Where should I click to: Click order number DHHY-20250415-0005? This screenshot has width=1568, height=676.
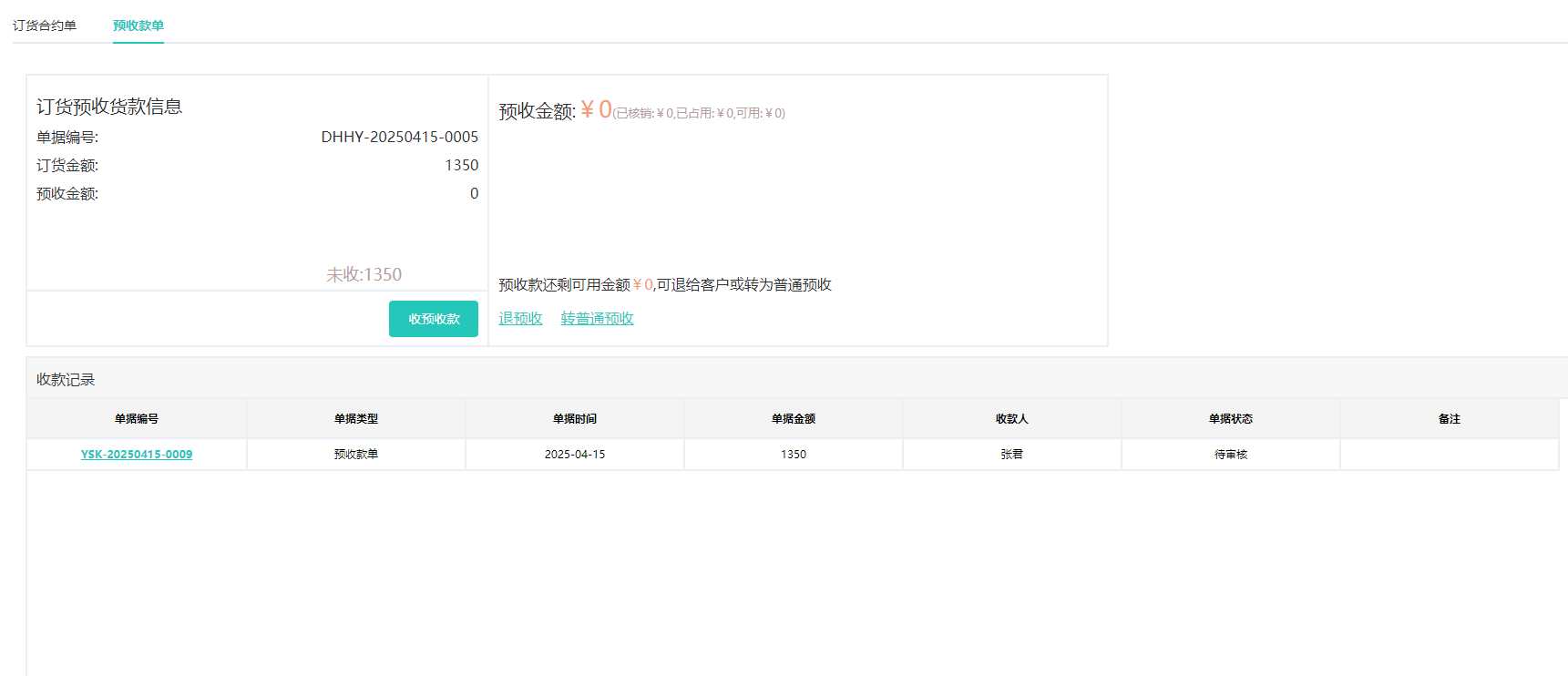point(399,137)
